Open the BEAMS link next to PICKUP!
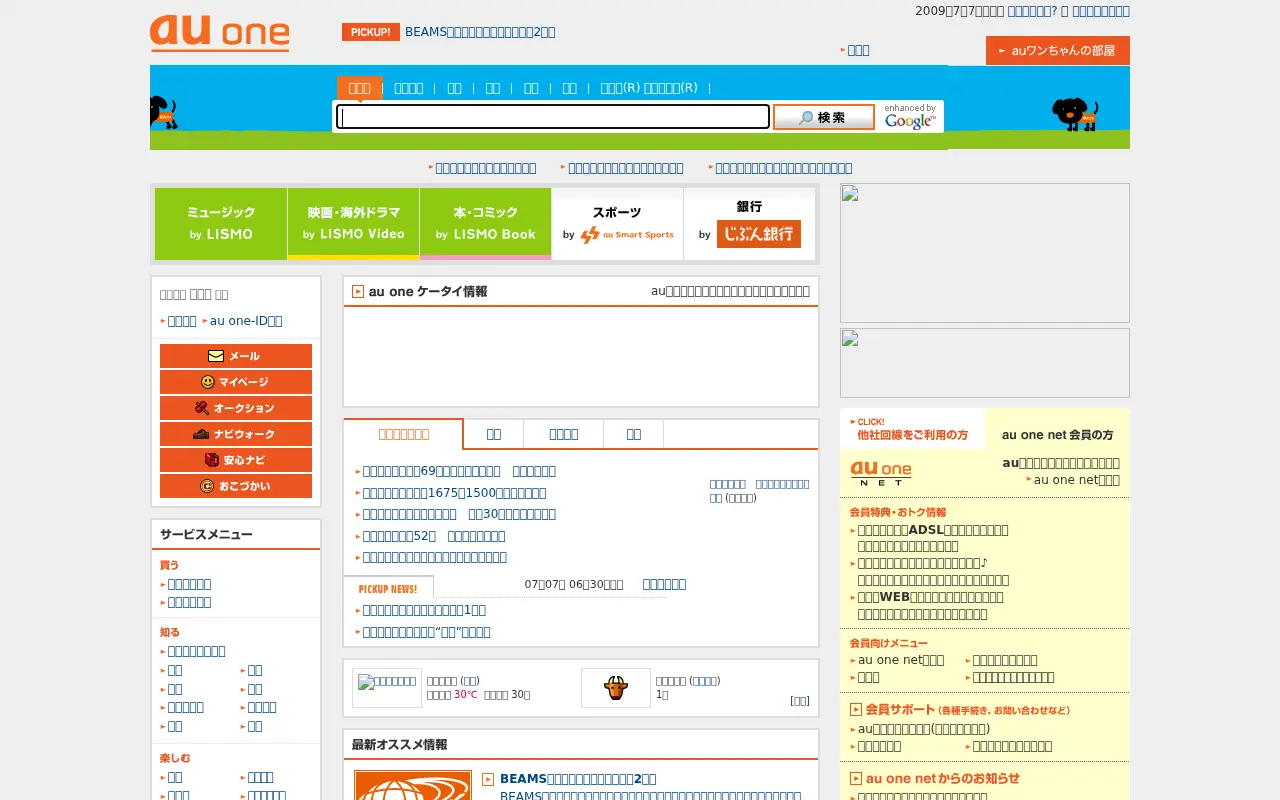The image size is (1280, 800). tap(480, 32)
